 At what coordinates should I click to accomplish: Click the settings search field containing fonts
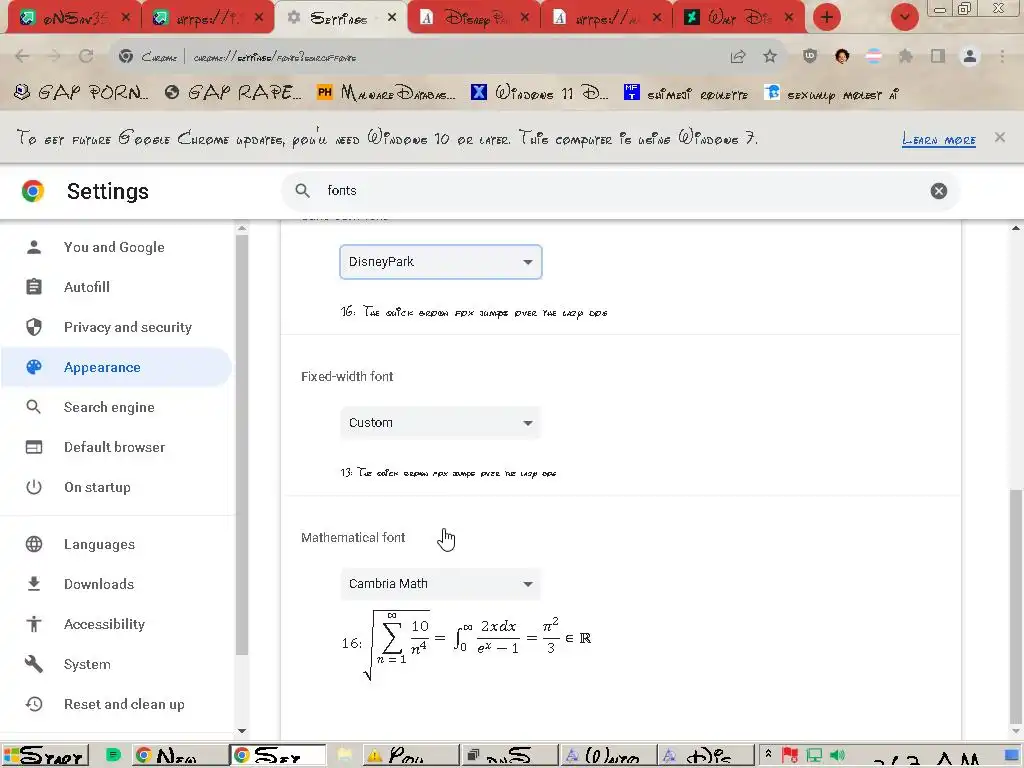620,191
